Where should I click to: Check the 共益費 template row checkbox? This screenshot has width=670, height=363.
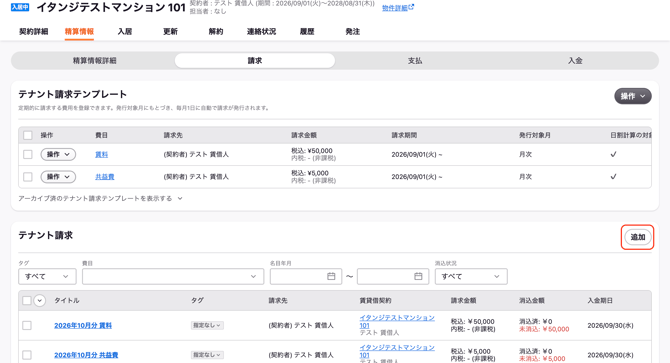tap(28, 176)
